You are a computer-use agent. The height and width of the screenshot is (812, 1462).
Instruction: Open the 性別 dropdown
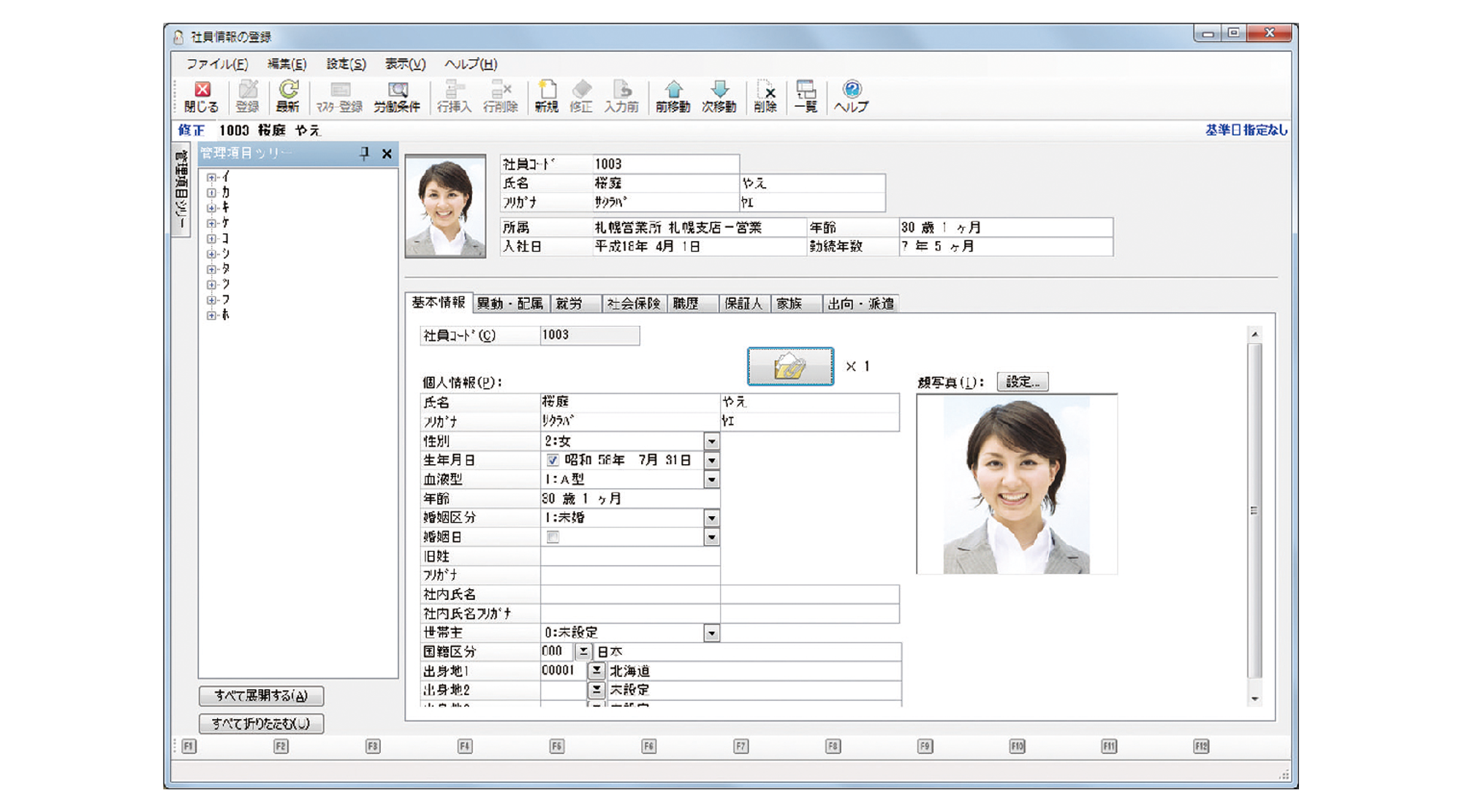pos(711,441)
